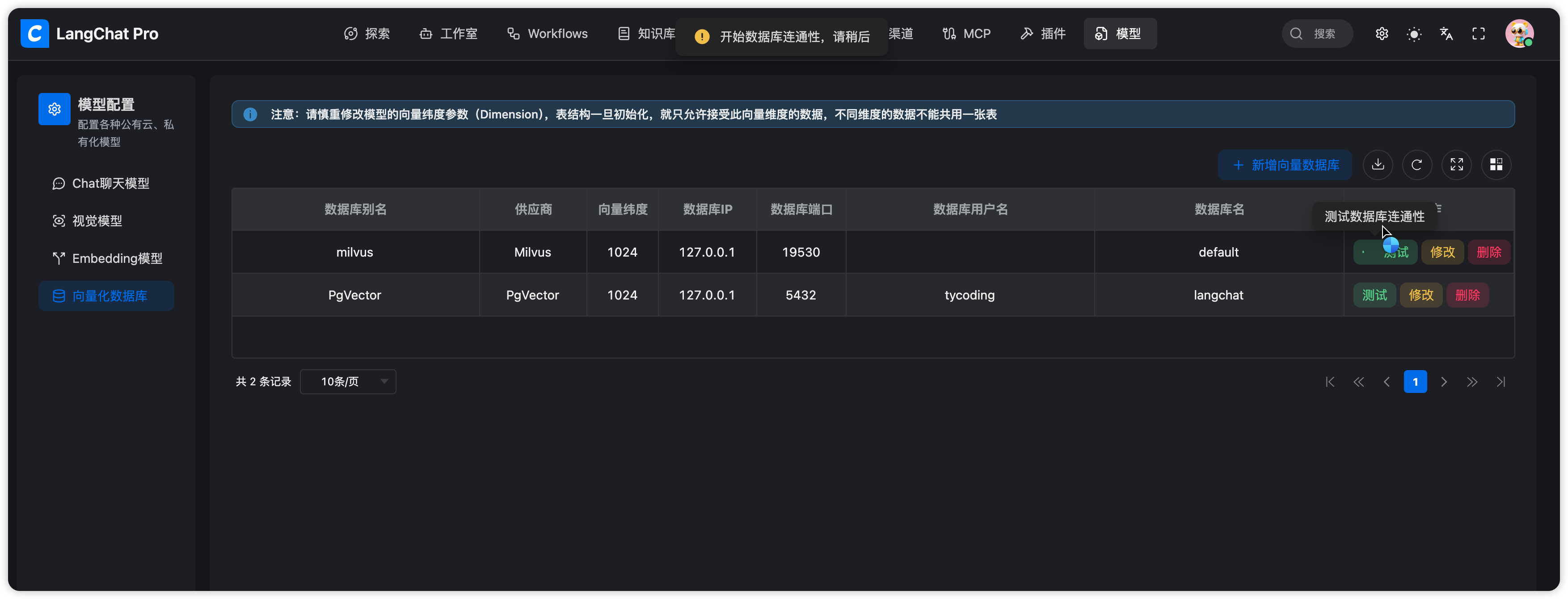Open the user avatar menu
This screenshot has width=1568, height=599.
click(1519, 34)
